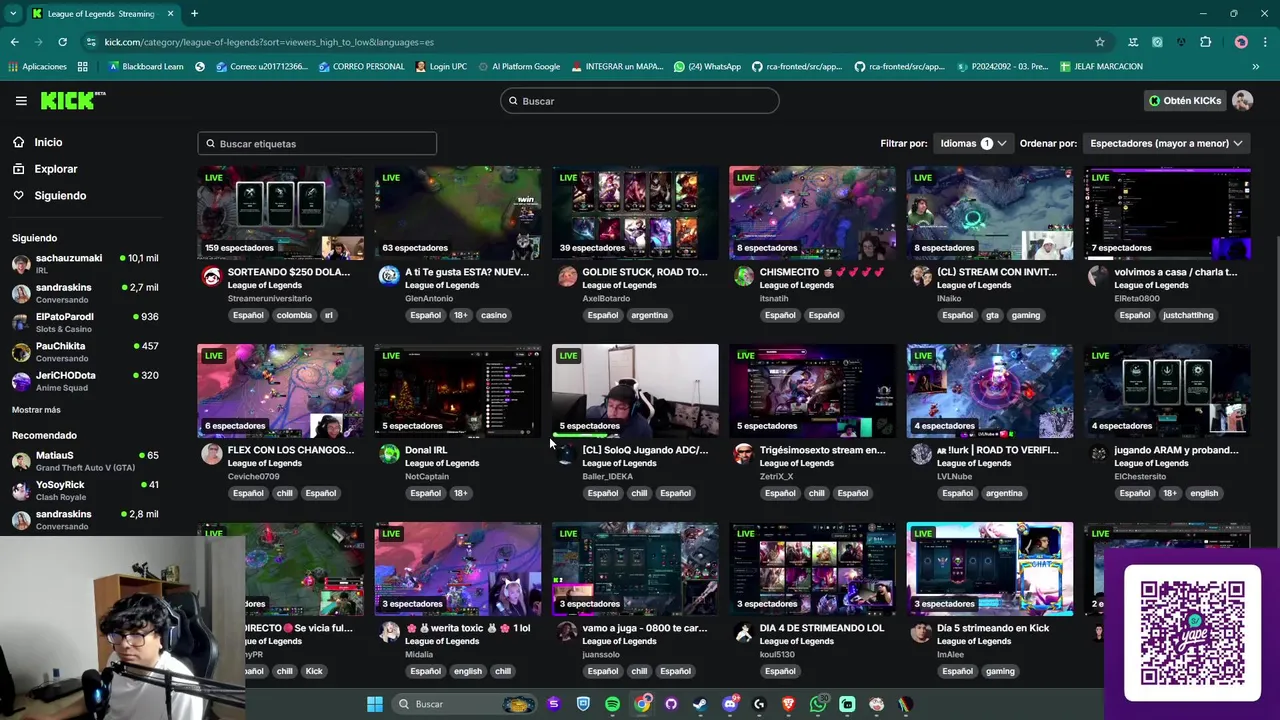This screenshot has width=1280, height=720.
Task: Click the itsnatih channel avatar
Action: point(744,277)
